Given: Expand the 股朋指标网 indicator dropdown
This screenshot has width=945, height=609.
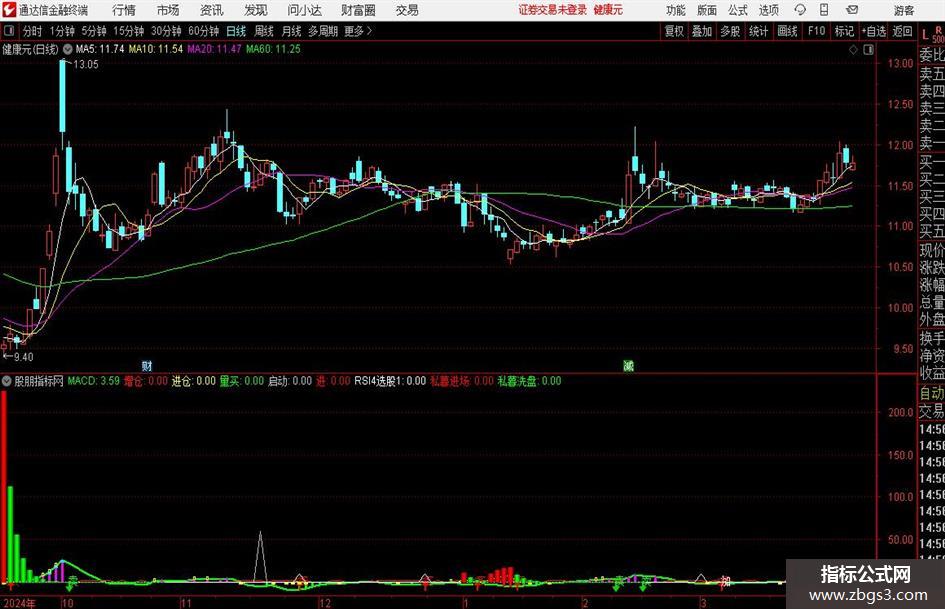Looking at the screenshot, I should click(7, 381).
